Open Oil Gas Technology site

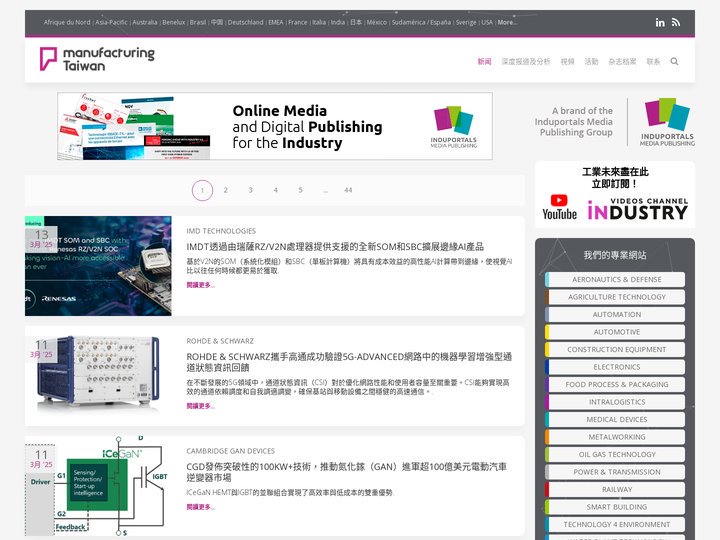615,454
